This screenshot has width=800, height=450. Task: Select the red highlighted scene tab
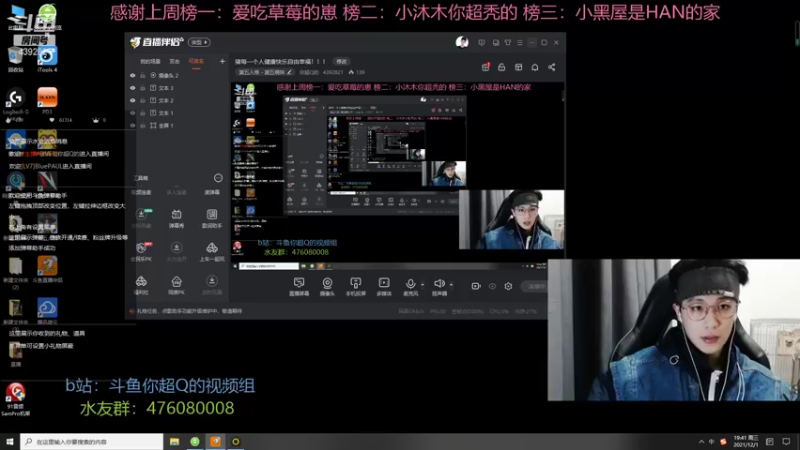click(x=196, y=61)
